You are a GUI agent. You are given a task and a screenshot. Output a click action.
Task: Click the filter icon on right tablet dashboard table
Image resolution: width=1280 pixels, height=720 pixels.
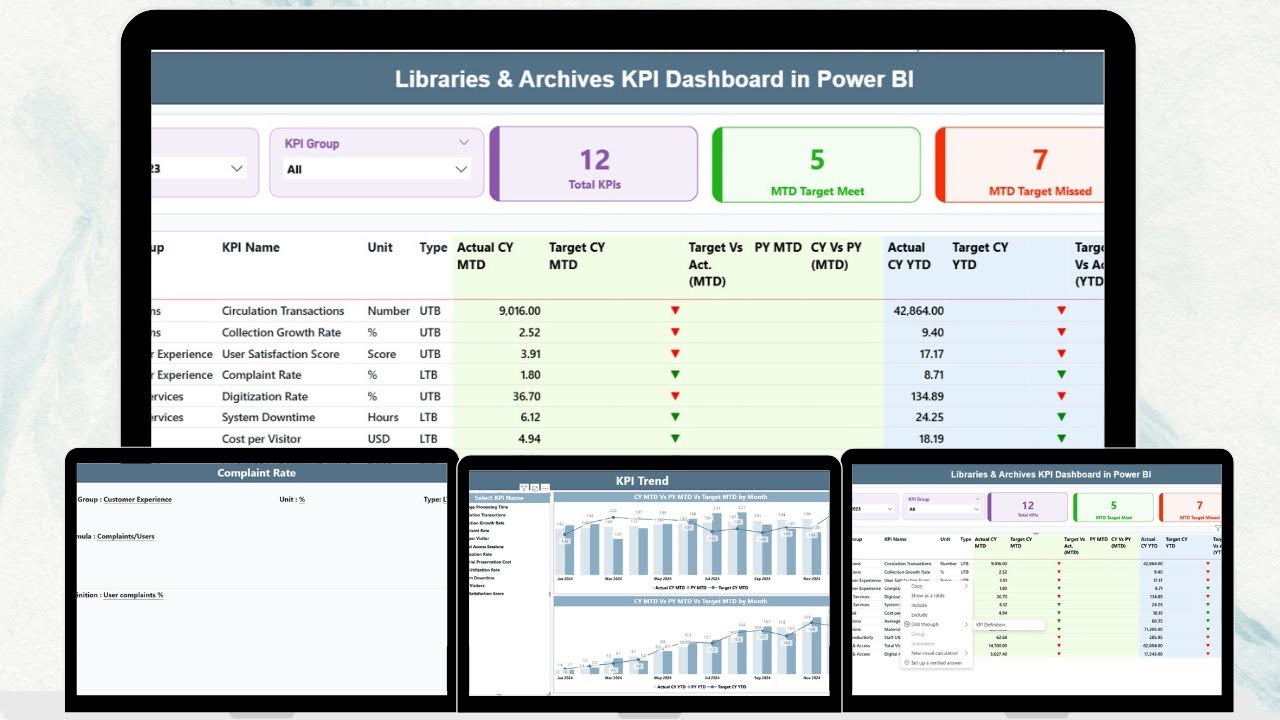click(1217, 528)
